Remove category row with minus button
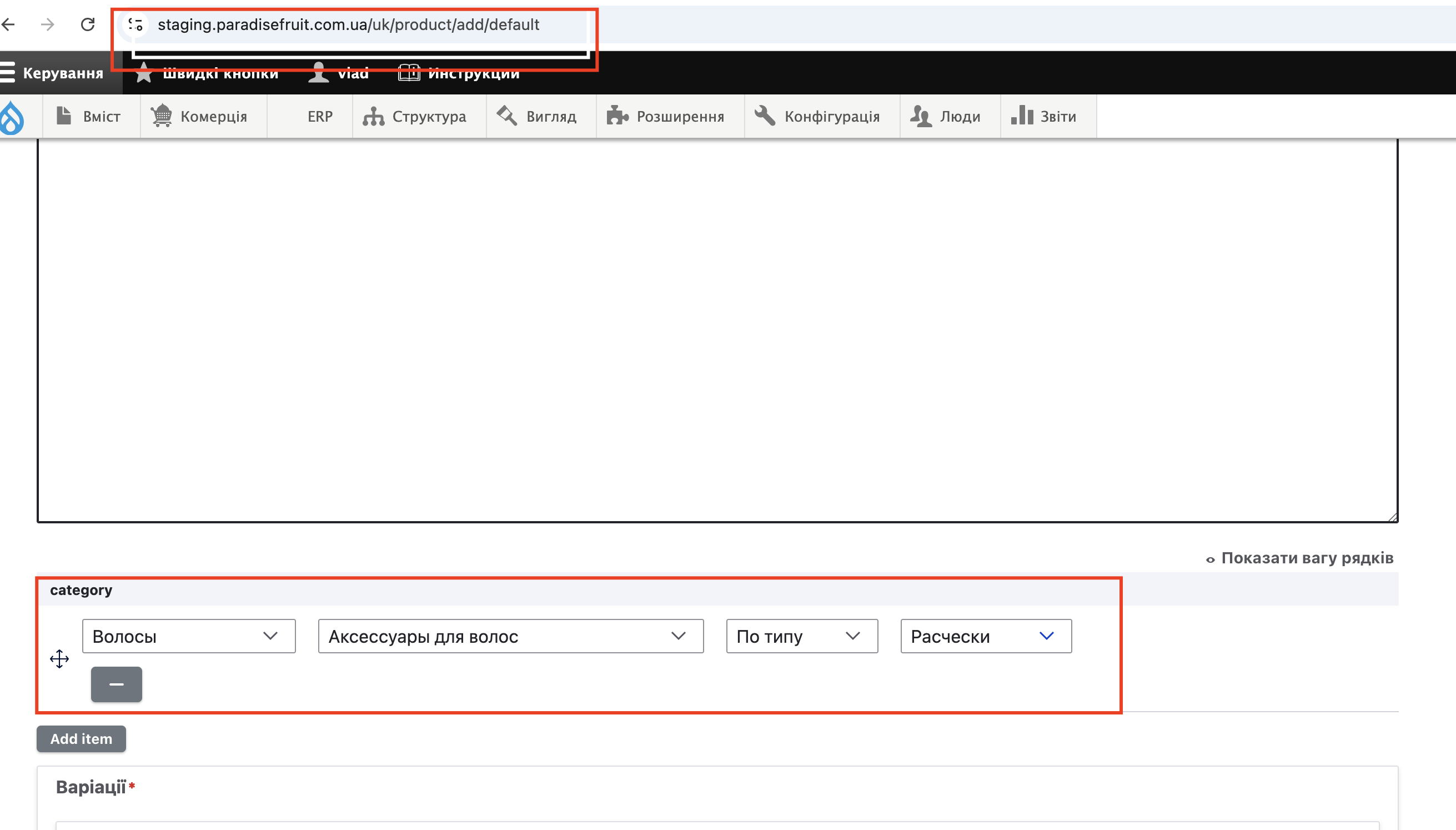The image size is (1456, 830). pos(116,684)
